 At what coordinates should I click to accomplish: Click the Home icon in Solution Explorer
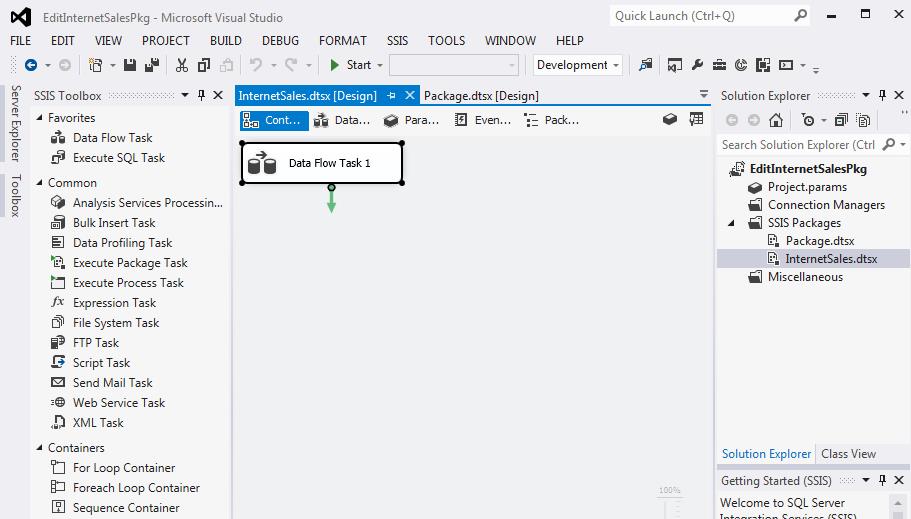click(776, 120)
